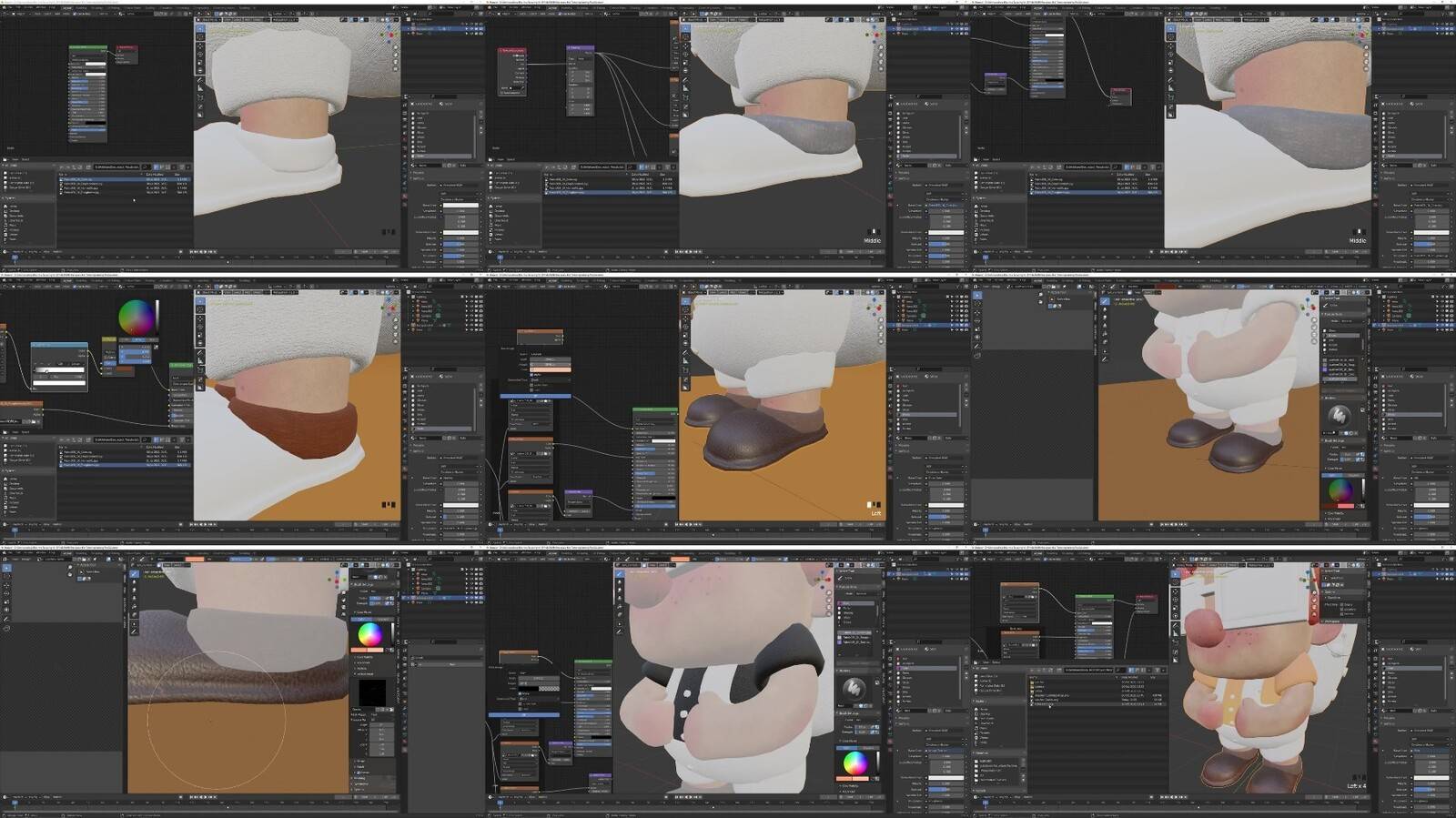Click the Draw brush tool beside the black-vest character

620,574
